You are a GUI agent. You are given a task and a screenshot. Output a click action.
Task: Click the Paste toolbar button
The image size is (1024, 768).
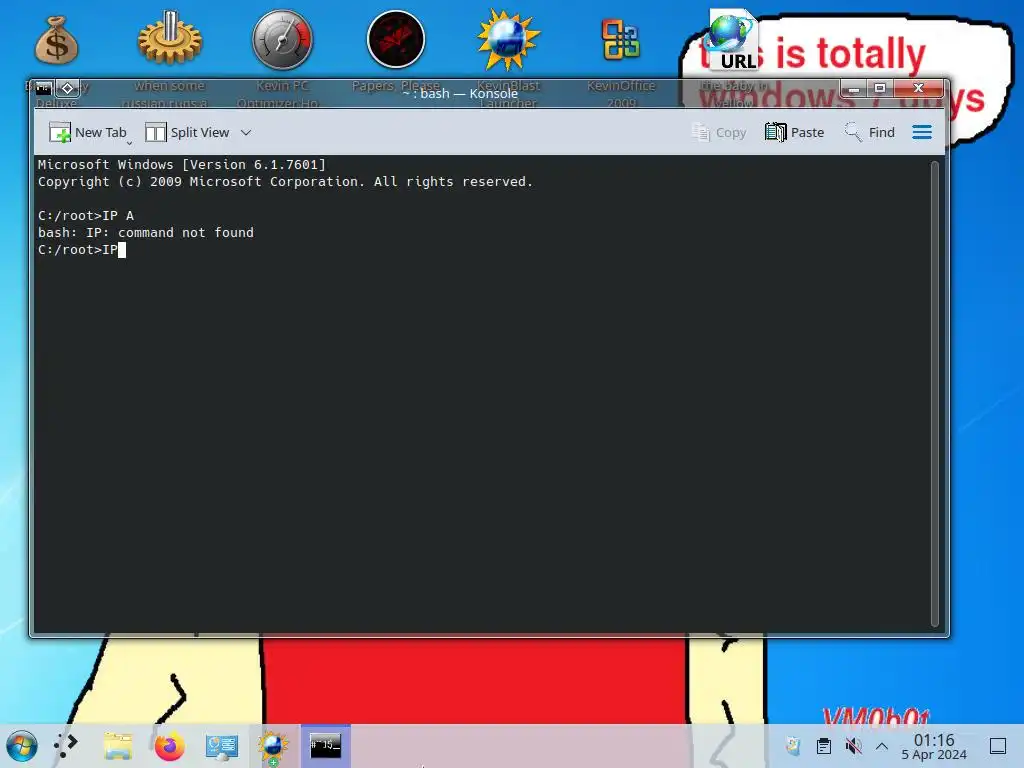pyautogui.click(x=794, y=133)
